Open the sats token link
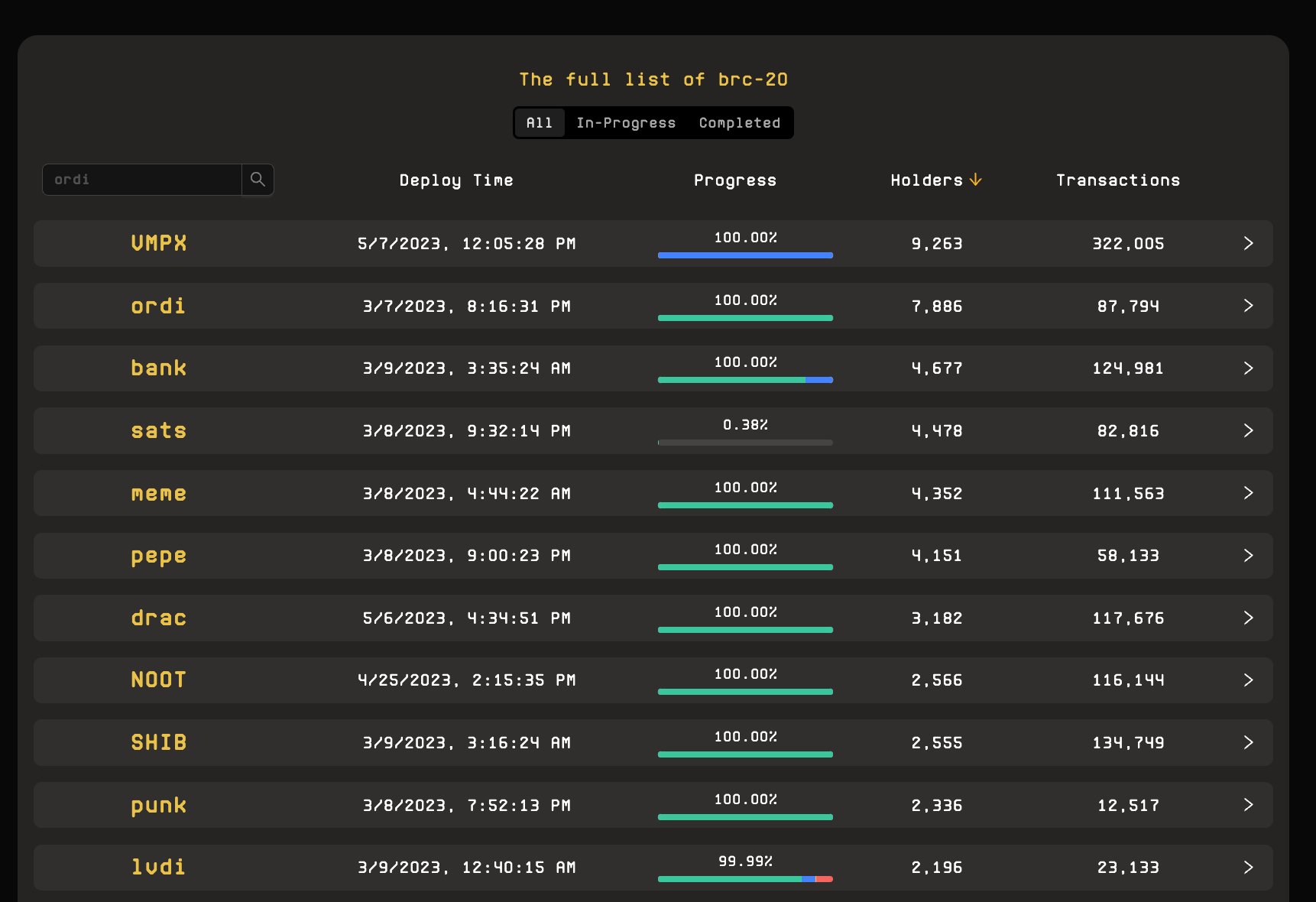Image resolution: width=1316 pixels, height=902 pixels. (159, 430)
